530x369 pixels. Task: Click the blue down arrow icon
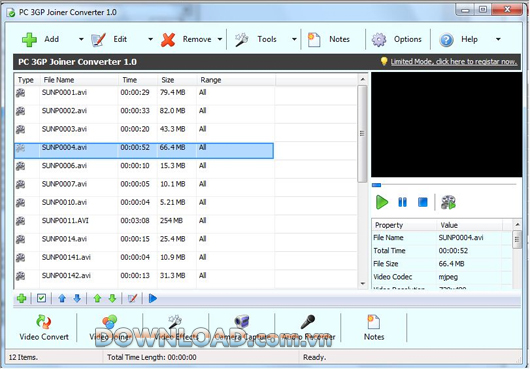[x=77, y=298]
